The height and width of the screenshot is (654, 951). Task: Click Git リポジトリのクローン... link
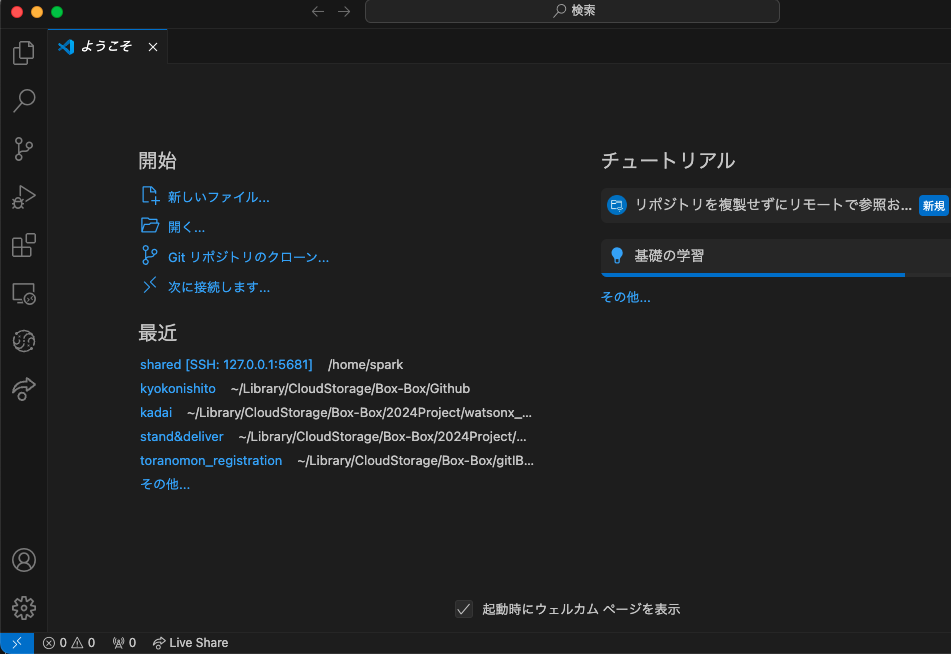tap(248, 257)
